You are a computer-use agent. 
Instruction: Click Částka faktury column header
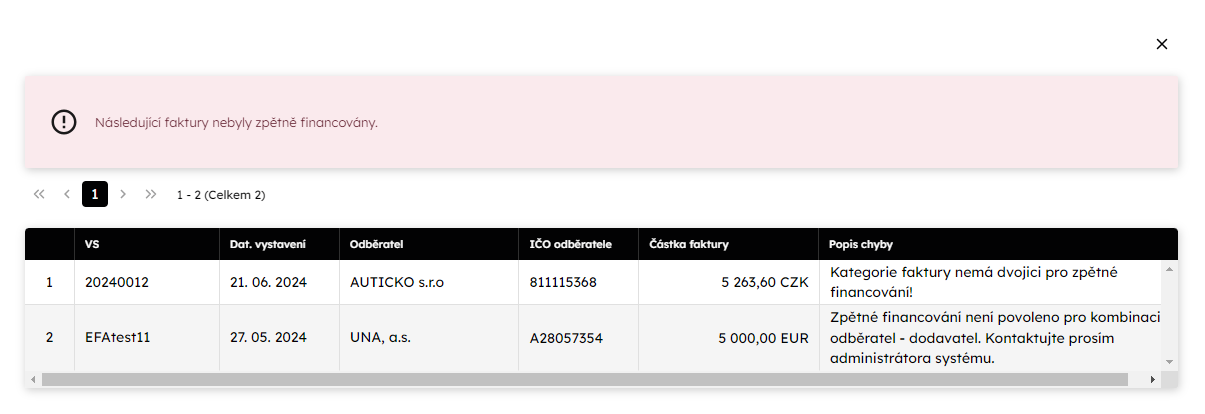[x=689, y=244]
